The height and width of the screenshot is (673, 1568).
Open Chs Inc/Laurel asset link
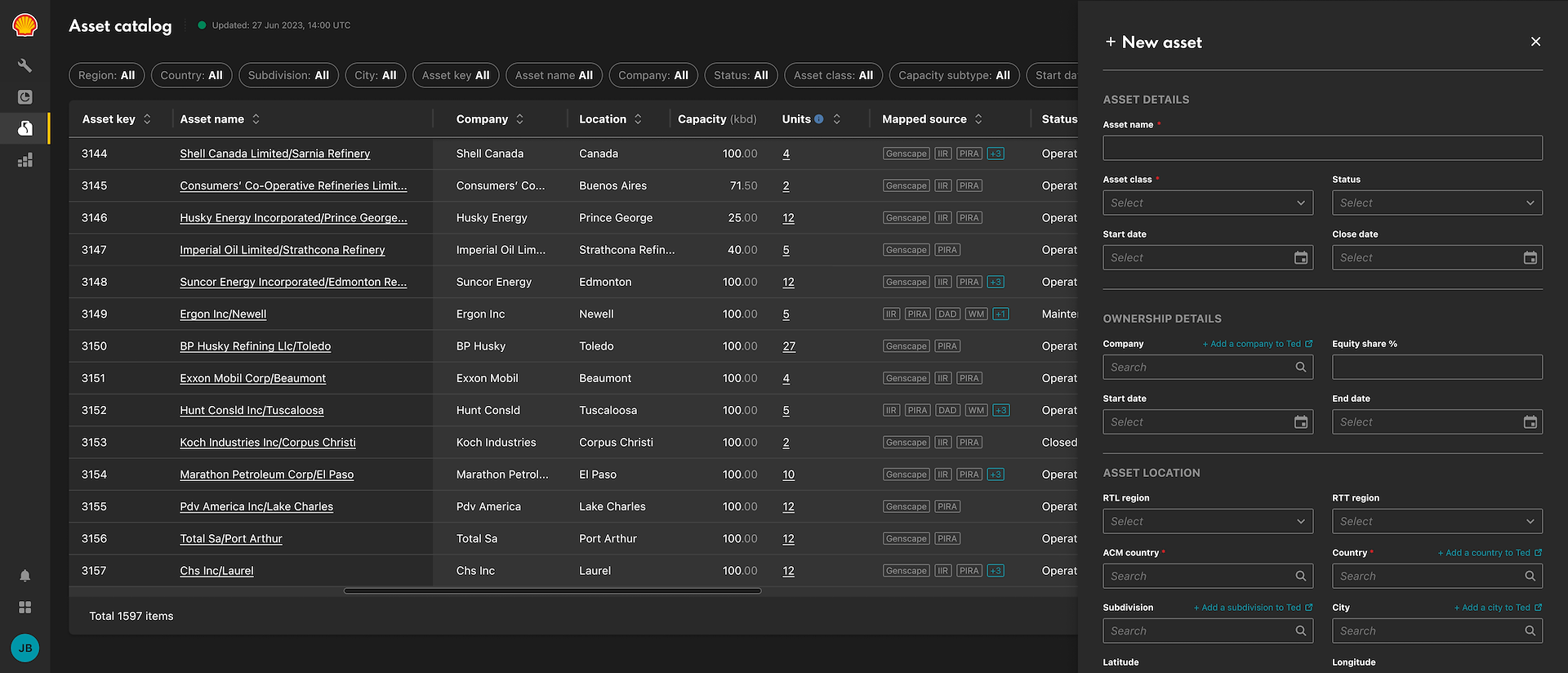point(216,571)
